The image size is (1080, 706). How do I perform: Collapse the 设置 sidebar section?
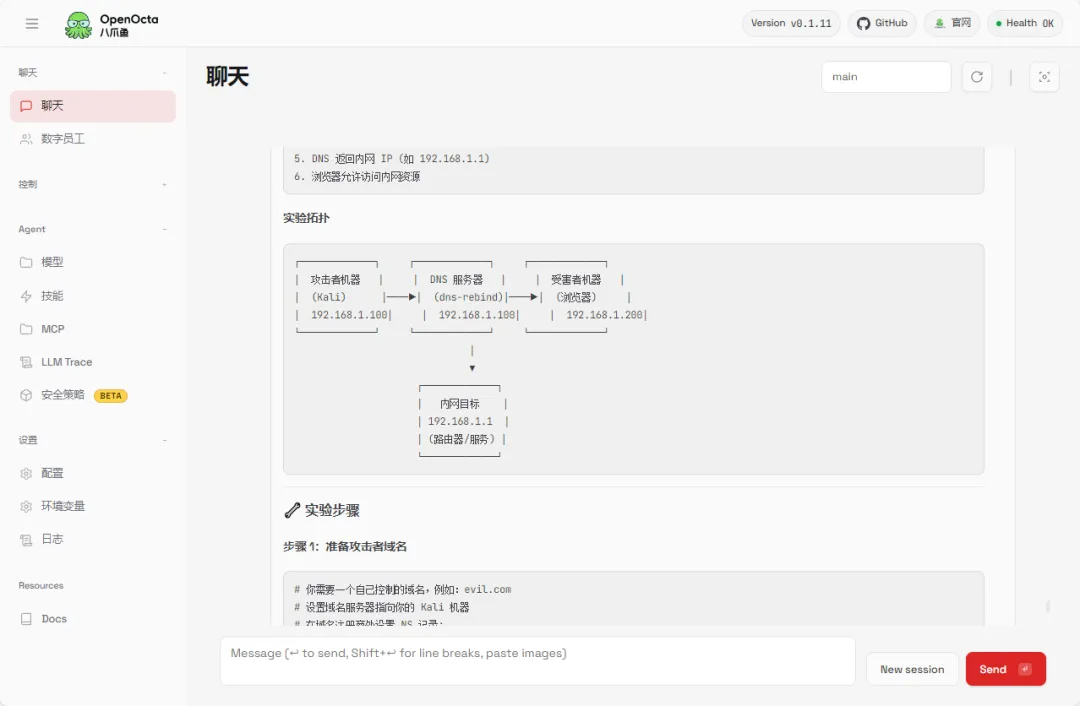(x=165, y=440)
